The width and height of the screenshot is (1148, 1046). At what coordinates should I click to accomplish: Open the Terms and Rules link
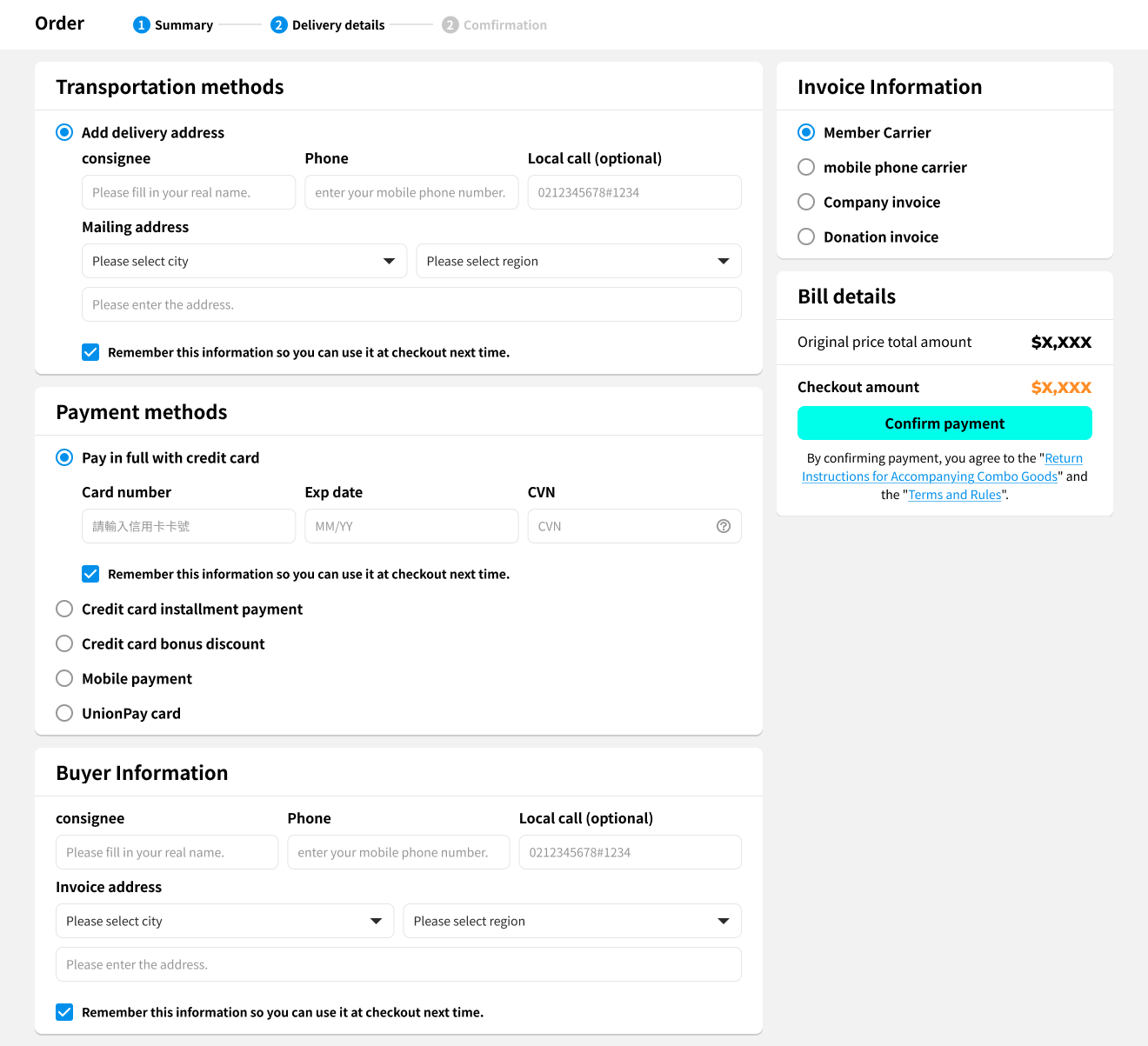955,495
